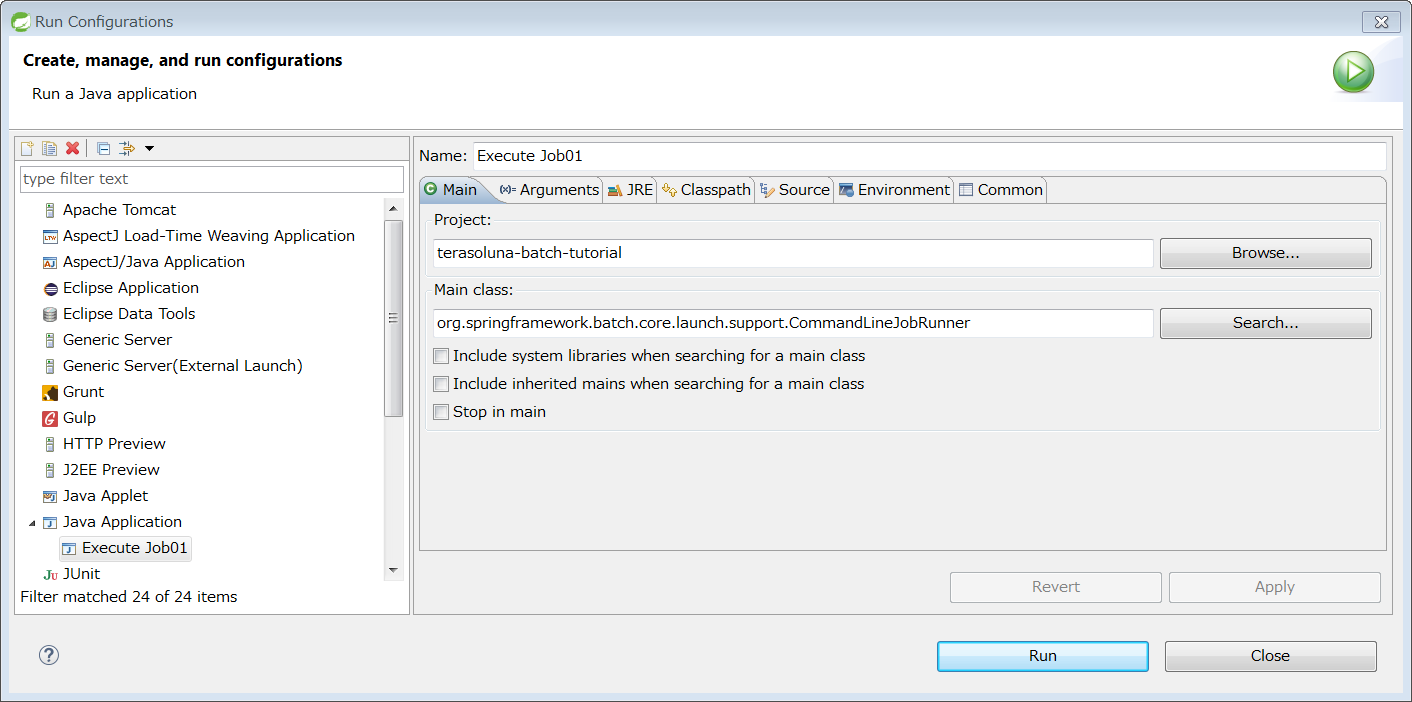Select HTTP Preview entry
The width and height of the screenshot is (1412, 702).
click(x=114, y=444)
